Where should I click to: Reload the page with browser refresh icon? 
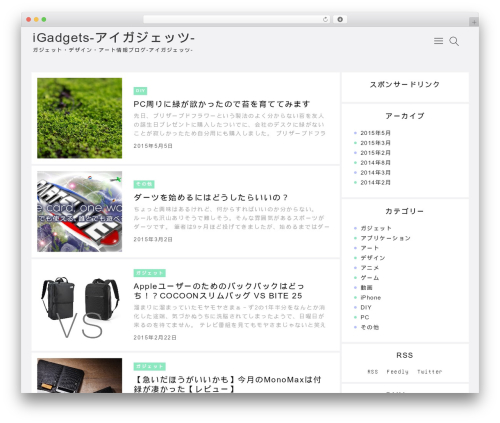[325, 19]
